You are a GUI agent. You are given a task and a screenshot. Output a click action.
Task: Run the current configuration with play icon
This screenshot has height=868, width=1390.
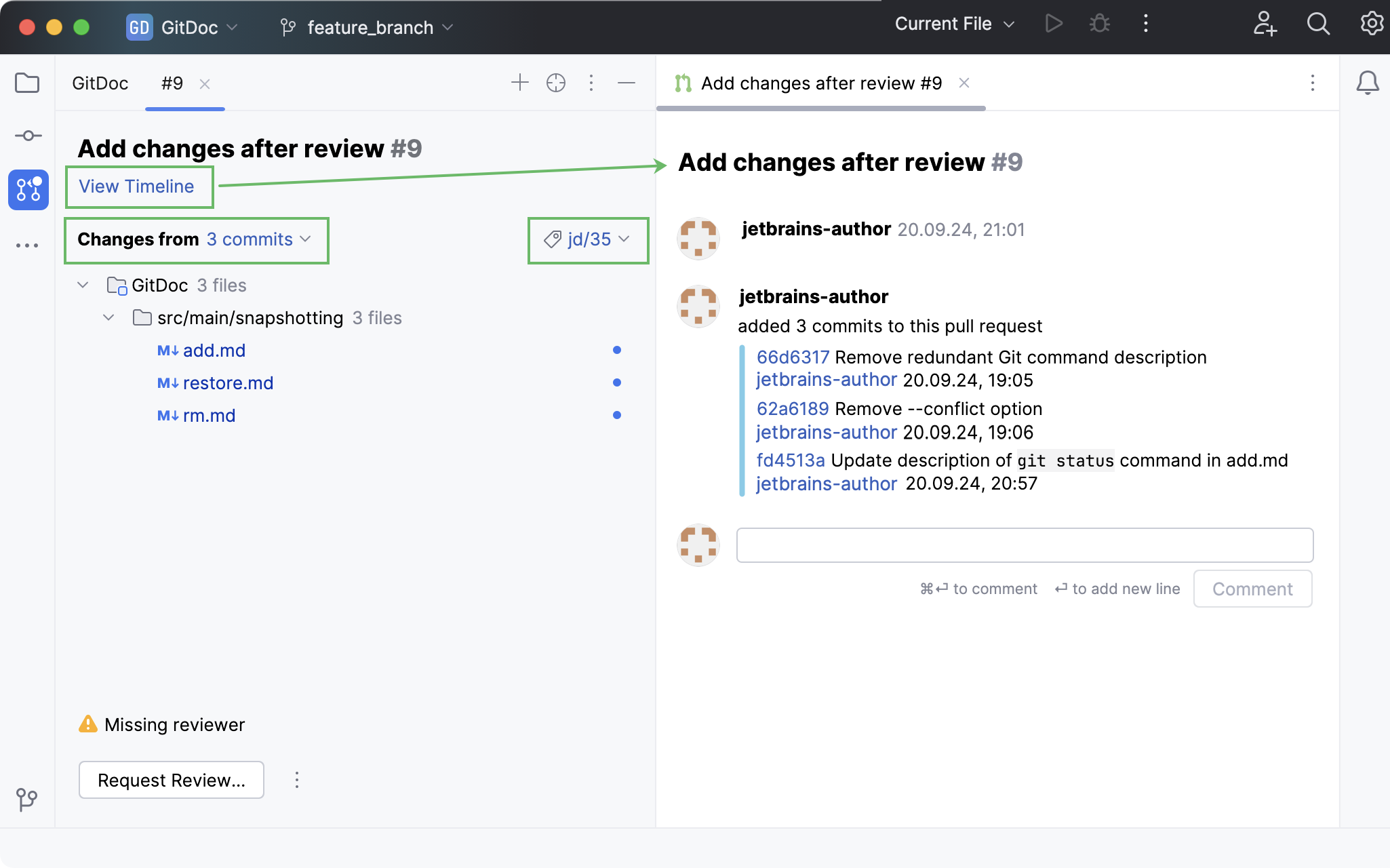[1054, 23]
